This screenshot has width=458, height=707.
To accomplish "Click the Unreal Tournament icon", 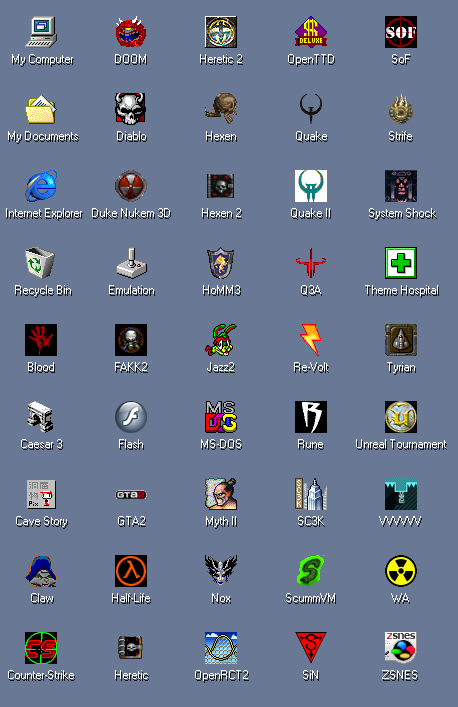I will (401, 417).
